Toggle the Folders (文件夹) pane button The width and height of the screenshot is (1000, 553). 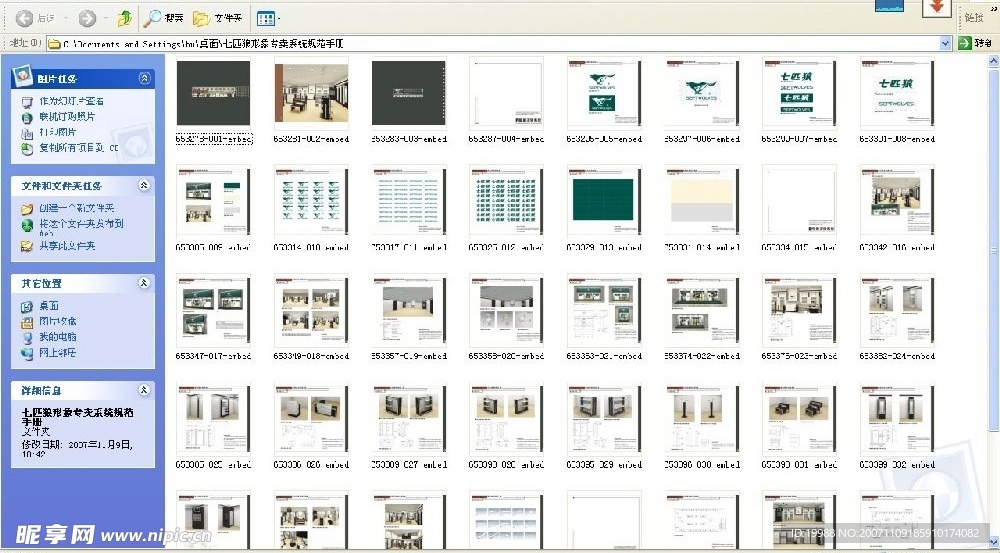point(216,18)
